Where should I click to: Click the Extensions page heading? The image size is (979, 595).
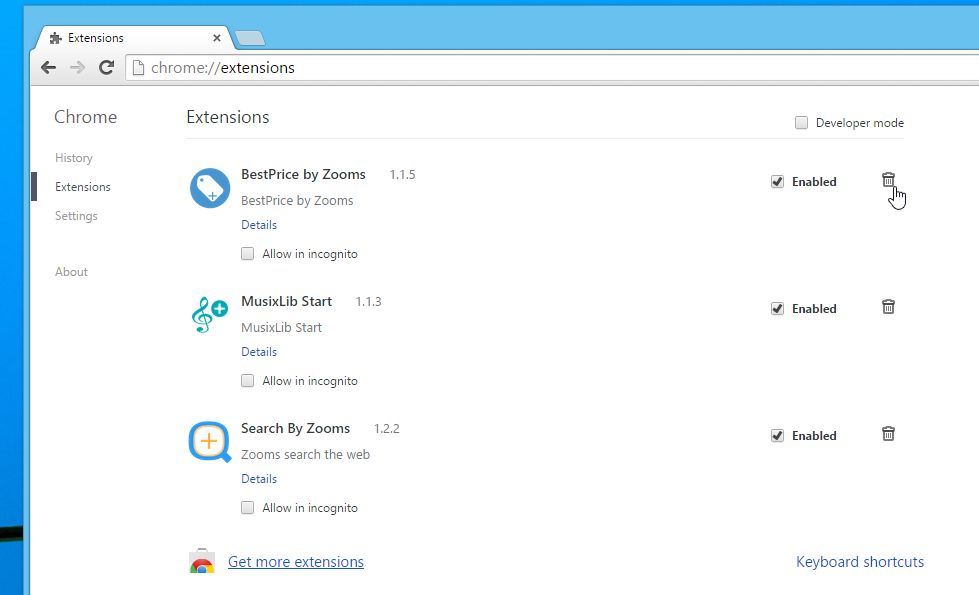click(x=228, y=117)
